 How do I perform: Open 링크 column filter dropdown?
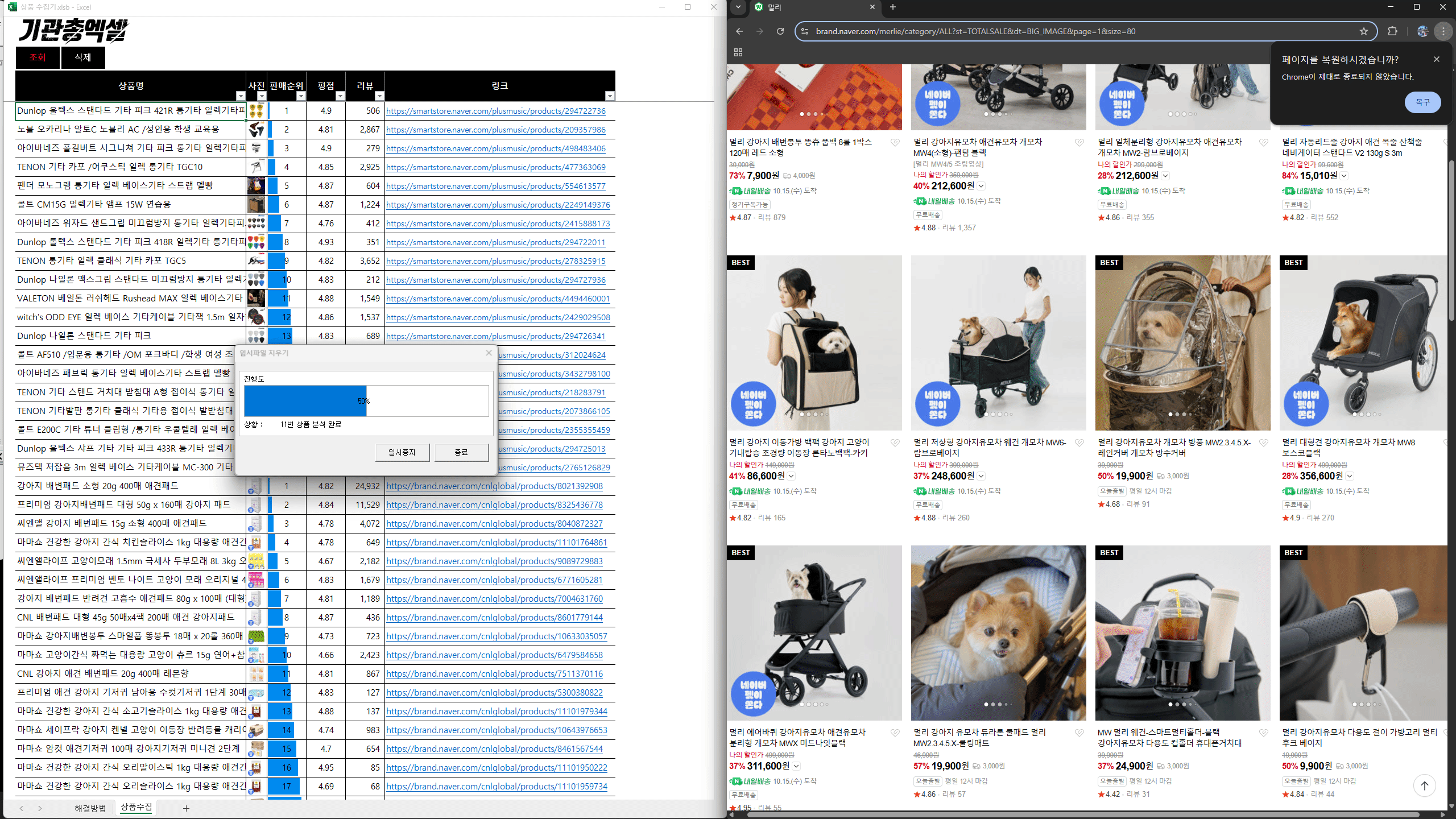point(609,96)
